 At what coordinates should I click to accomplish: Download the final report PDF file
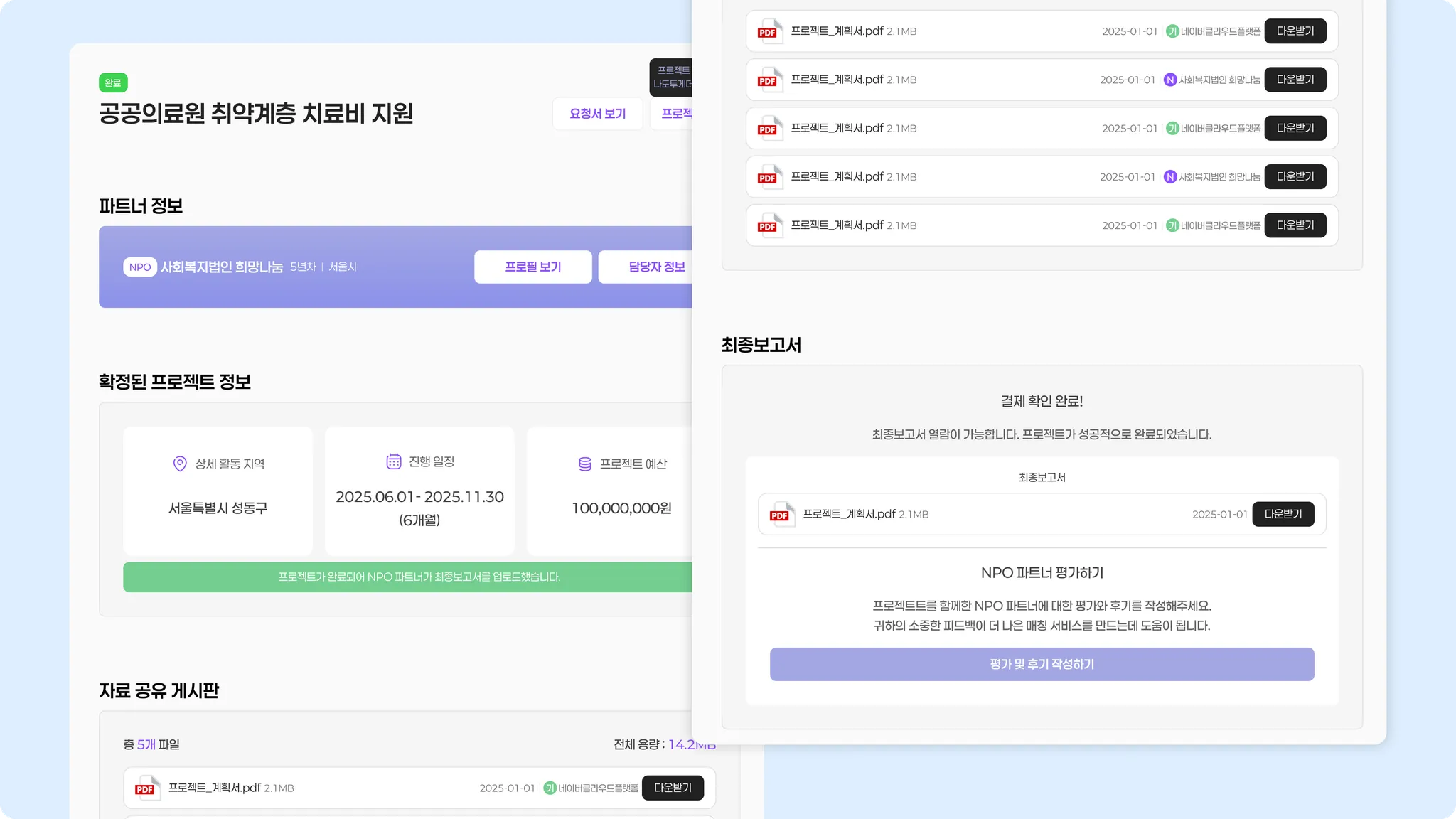pos(1283,514)
